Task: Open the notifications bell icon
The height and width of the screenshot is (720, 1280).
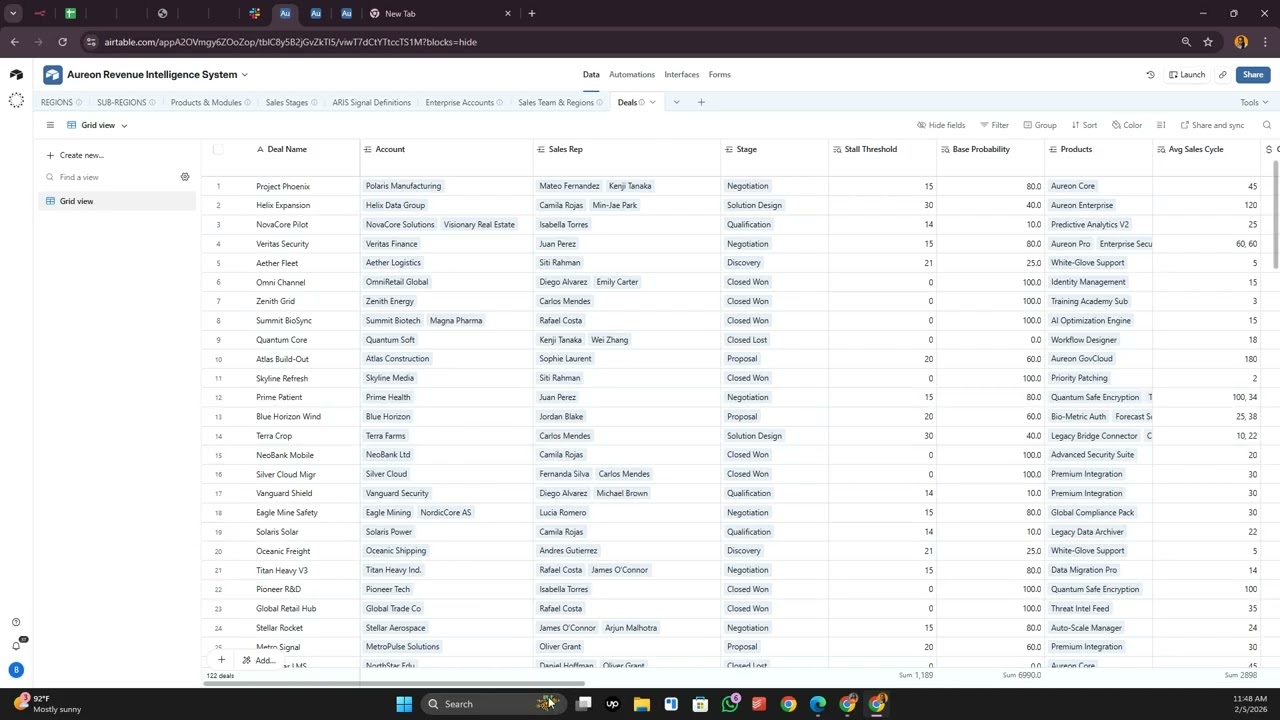Action: click(16, 645)
